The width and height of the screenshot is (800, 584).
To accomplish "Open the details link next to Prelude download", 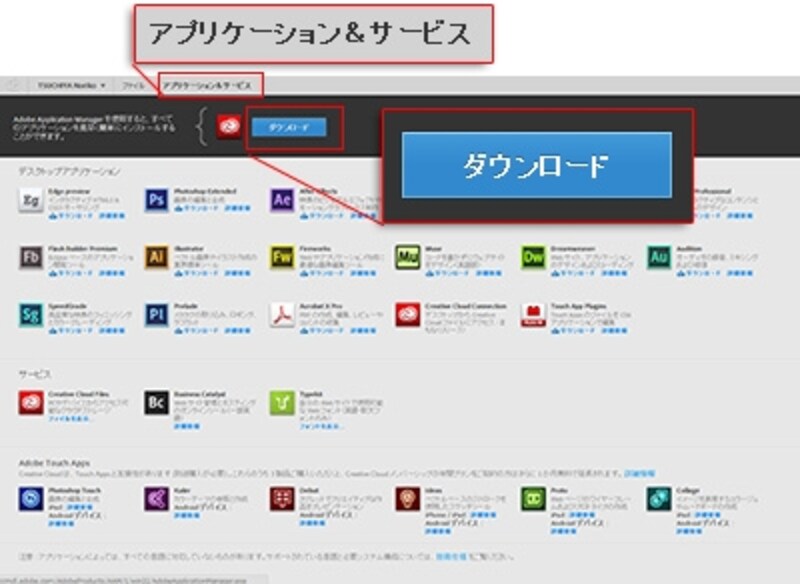I will point(237,331).
